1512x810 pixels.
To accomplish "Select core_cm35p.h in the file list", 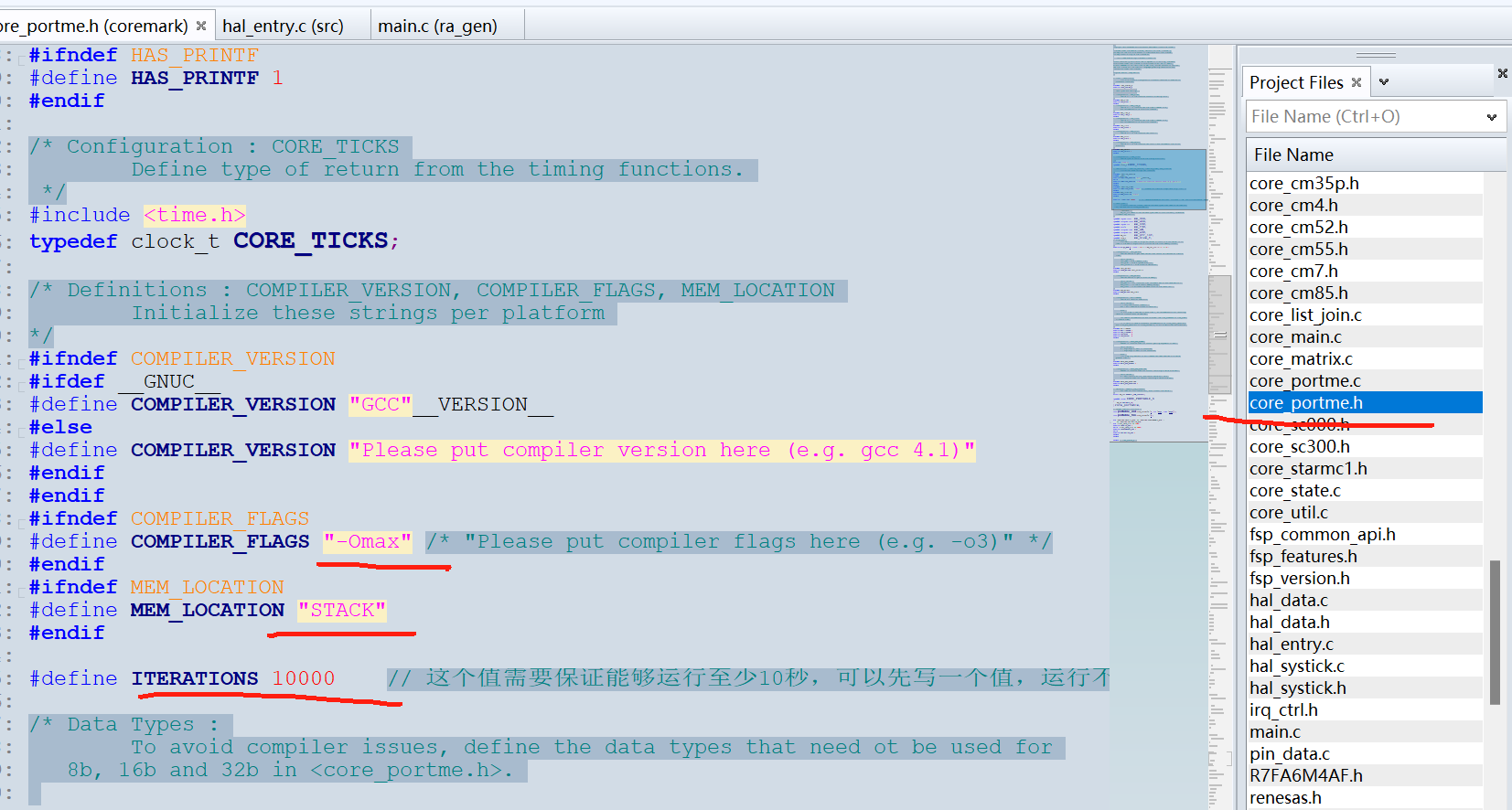I will tap(1365, 184).
